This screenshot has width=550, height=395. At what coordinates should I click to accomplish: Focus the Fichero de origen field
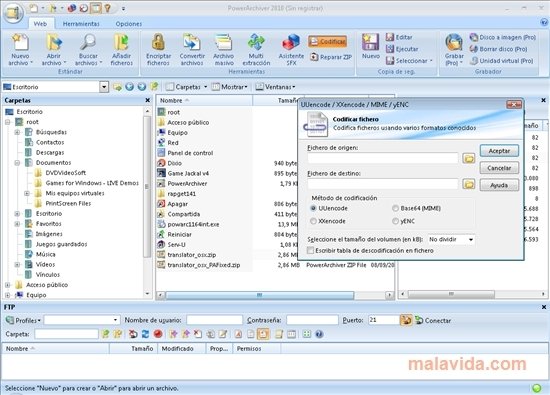point(383,158)
